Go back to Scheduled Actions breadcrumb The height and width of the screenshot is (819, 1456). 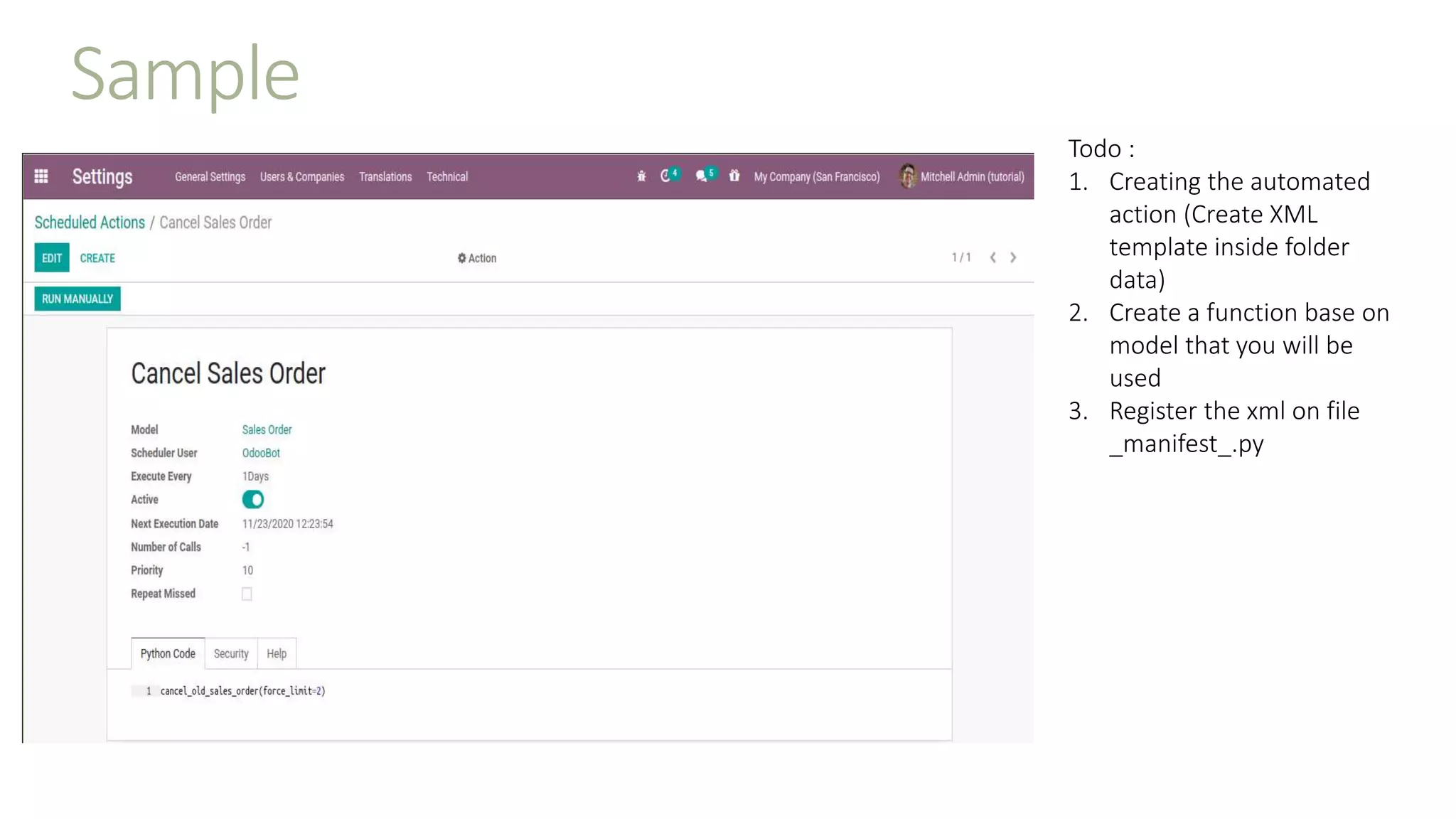click(90, 223)
